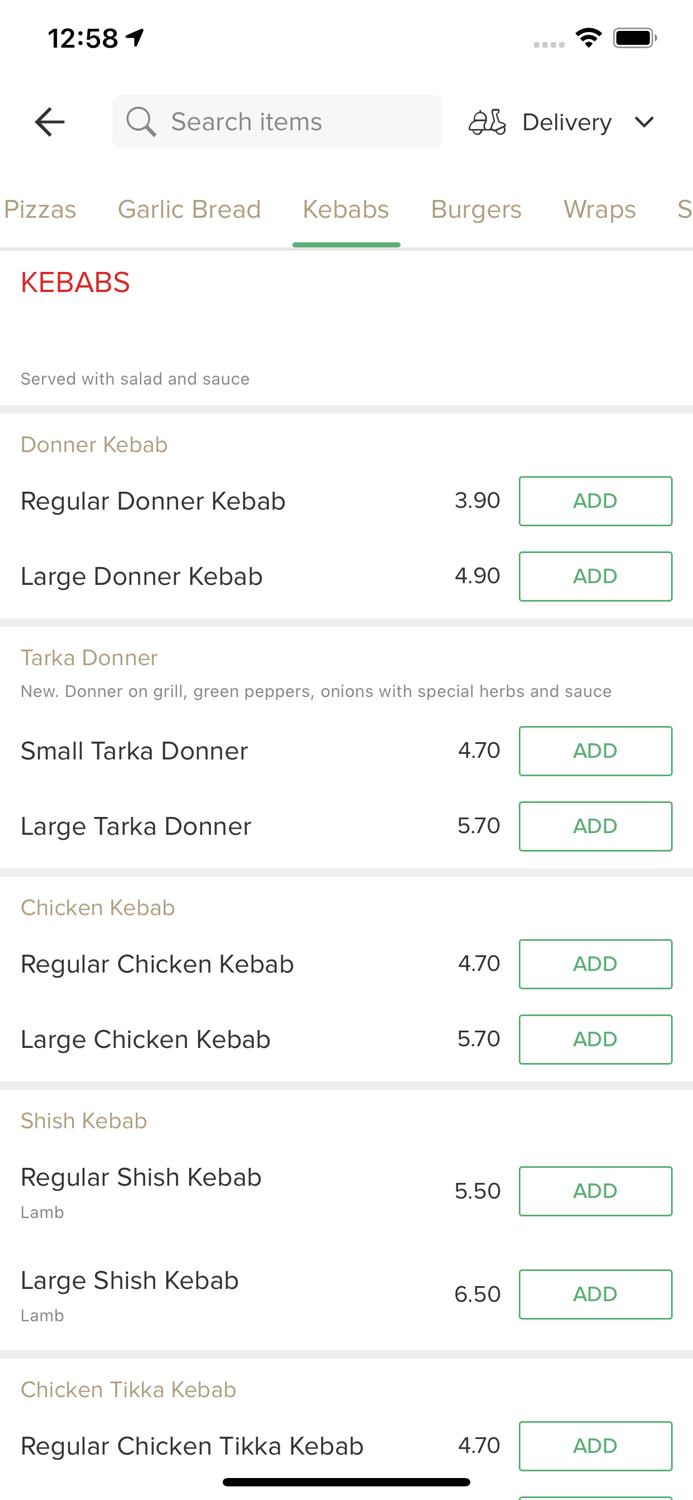Switch to the Pizzas tab
Image resolution: width=693 pixels, height=1500 pixels.
(x=40, y=210)
